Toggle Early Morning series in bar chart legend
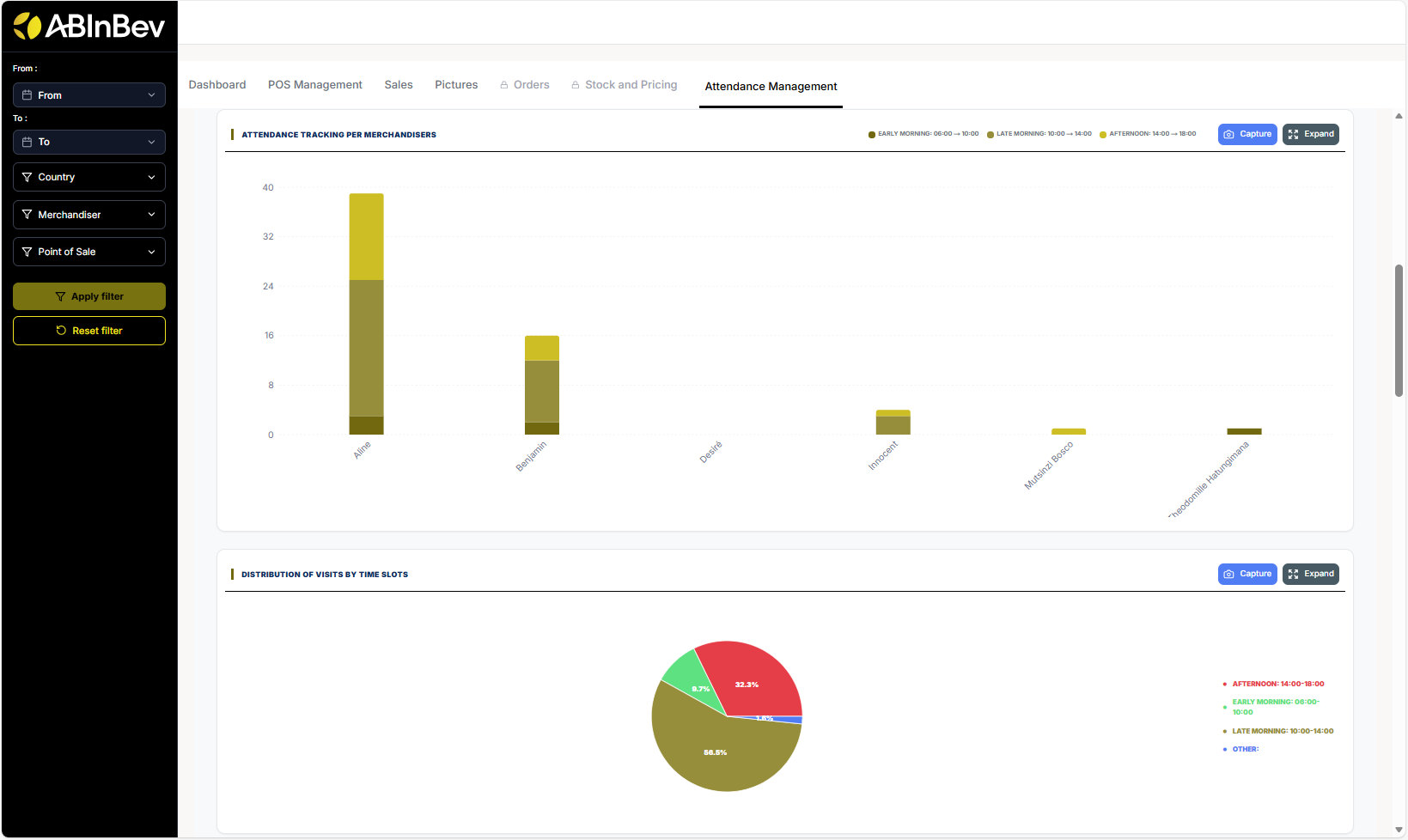Screen dimensions: 1408x840 click(923, 134)
